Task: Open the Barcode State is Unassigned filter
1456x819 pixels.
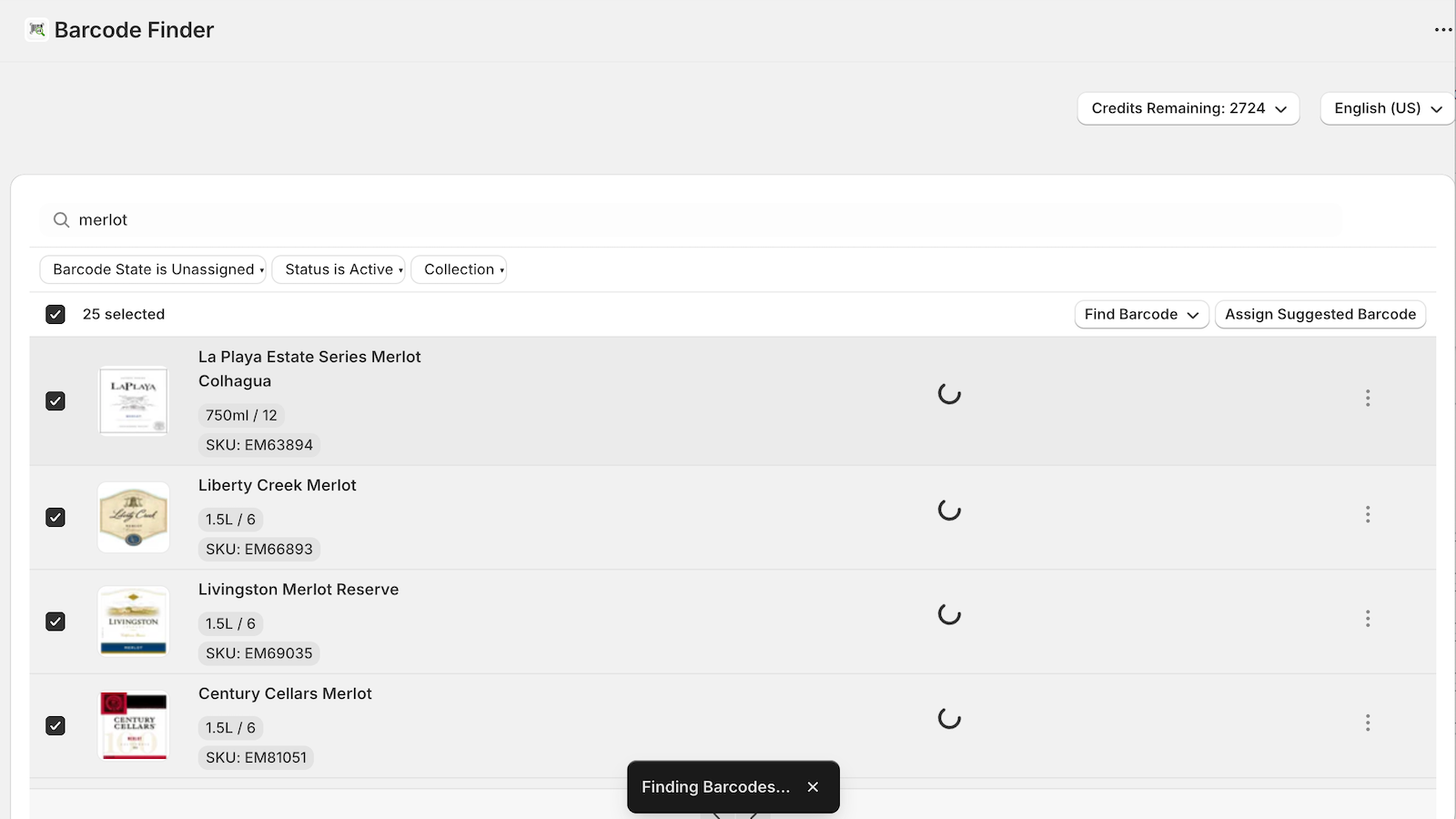Action: pos(153,269)
